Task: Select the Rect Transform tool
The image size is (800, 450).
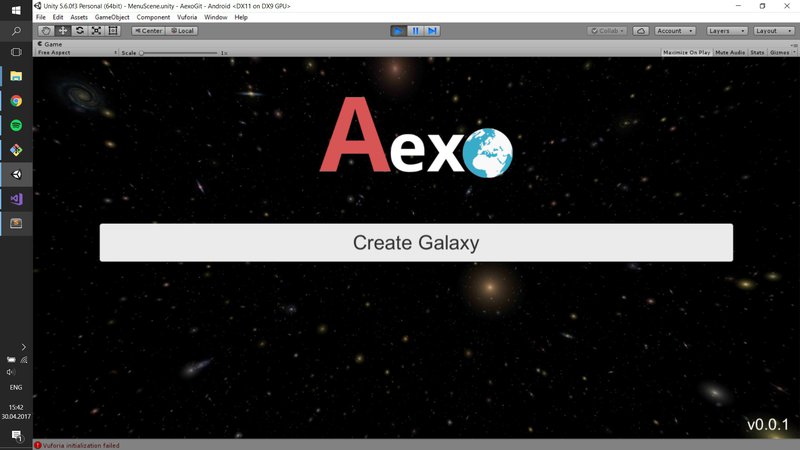Action: click(113, 31)
